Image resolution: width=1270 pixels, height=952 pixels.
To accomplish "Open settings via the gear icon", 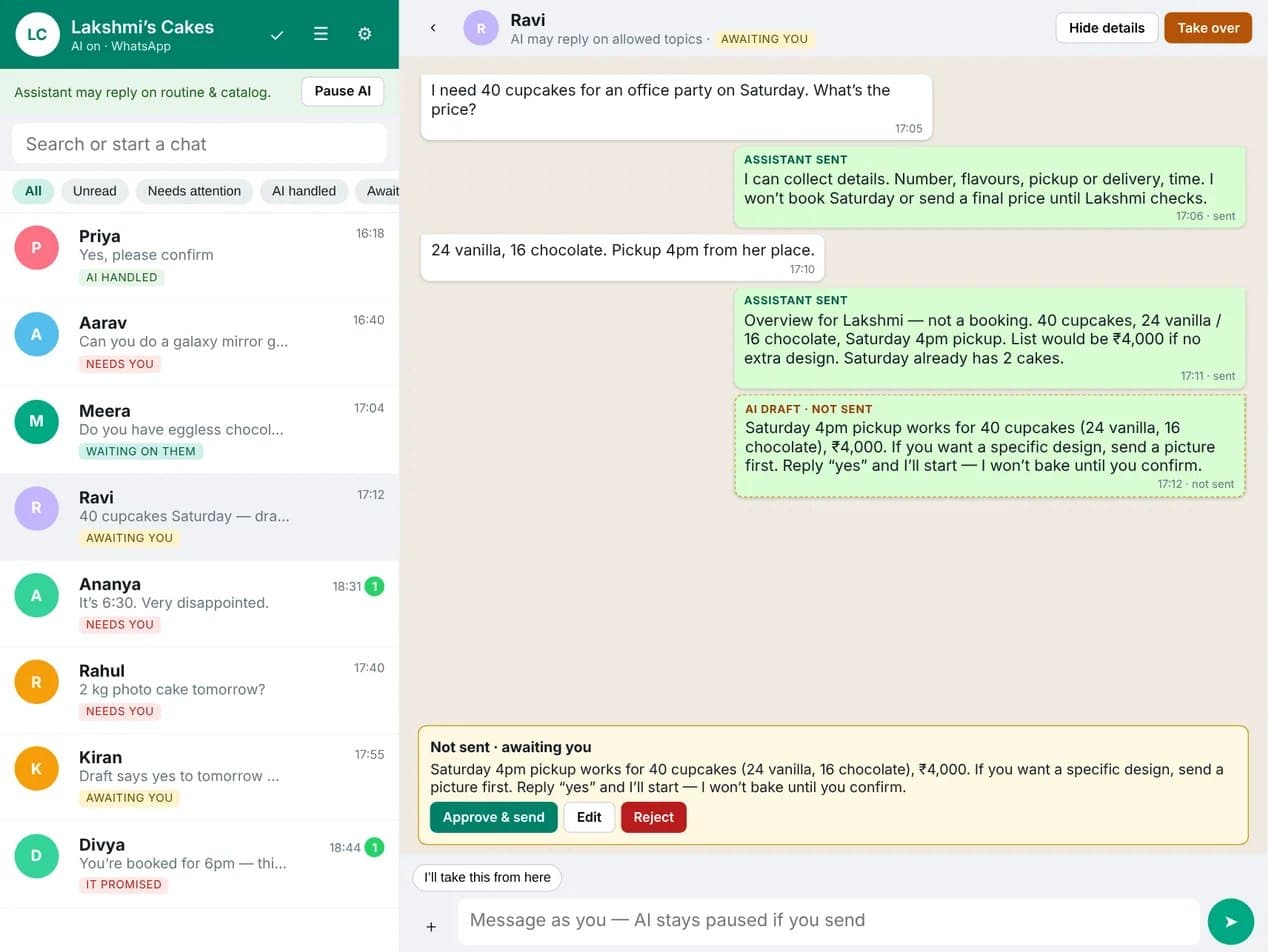I will 365,34.
